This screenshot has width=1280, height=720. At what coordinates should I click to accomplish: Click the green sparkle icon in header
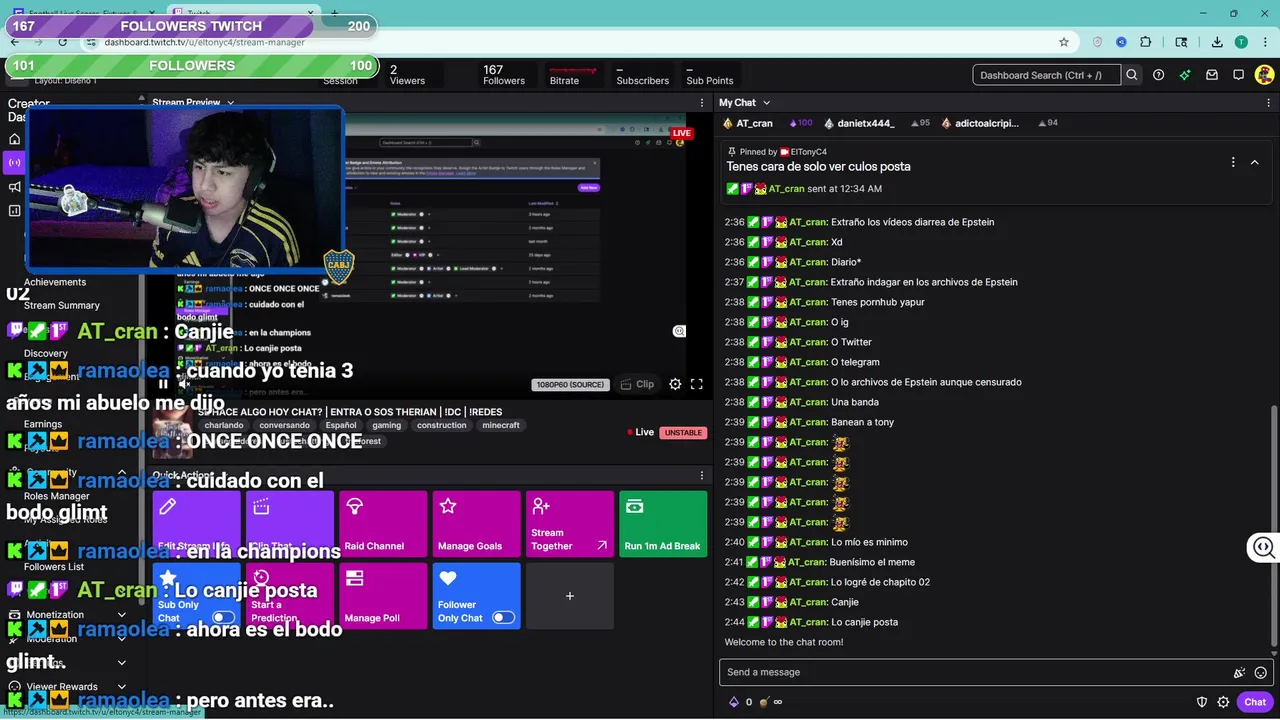pyautogui.click(x=1185, y=75)
